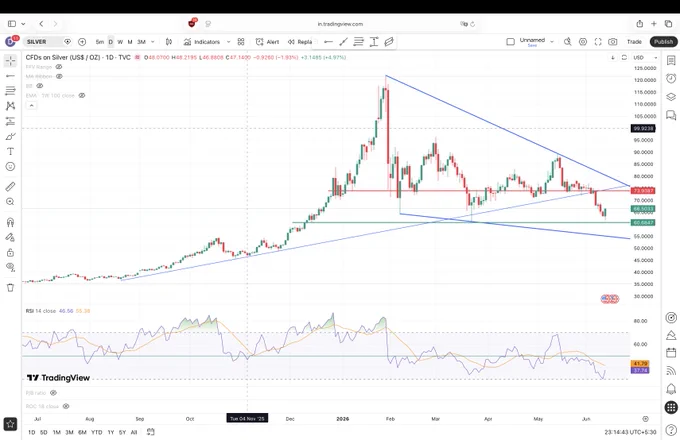Show All date range
The image size is (680, 440).
(x=134, y=432)
